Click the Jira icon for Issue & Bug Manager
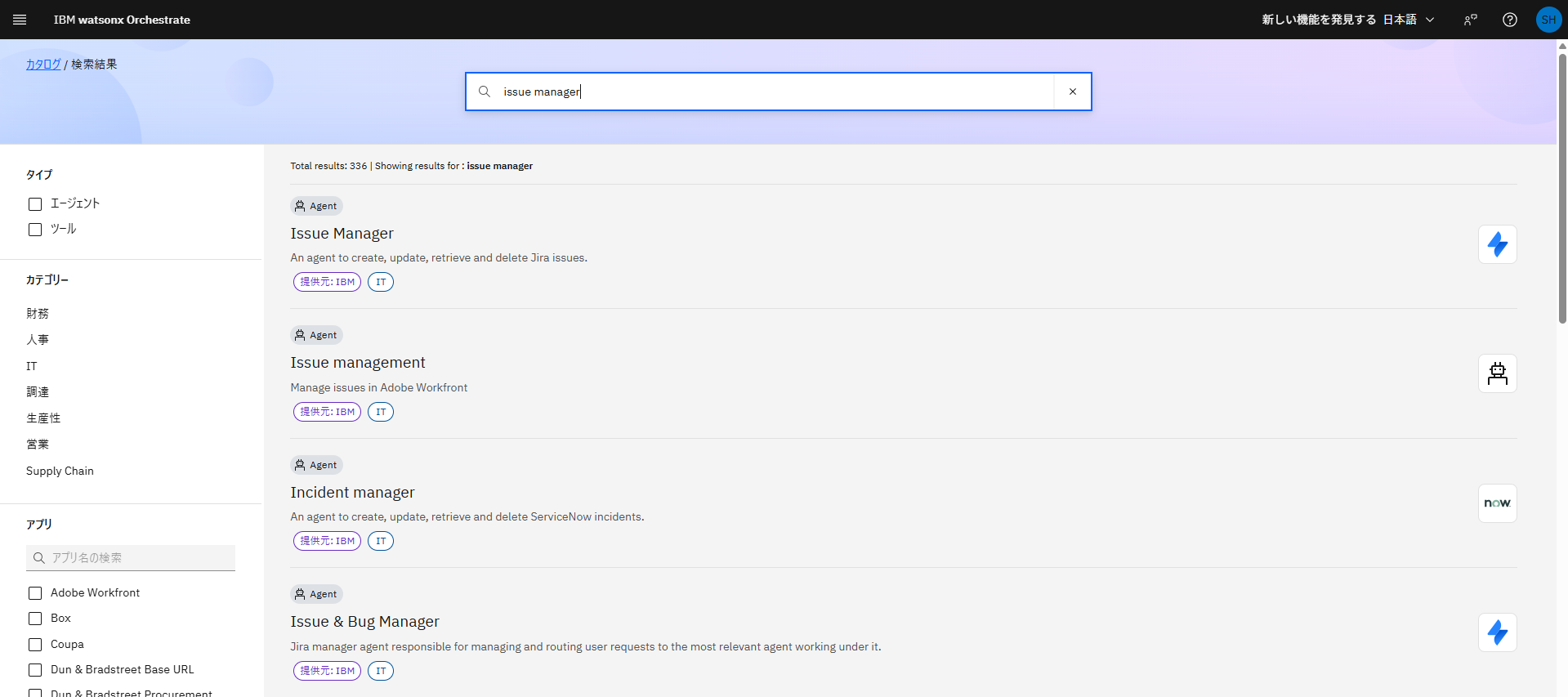Screen dimensions: 1568x697 point(1497,632)
